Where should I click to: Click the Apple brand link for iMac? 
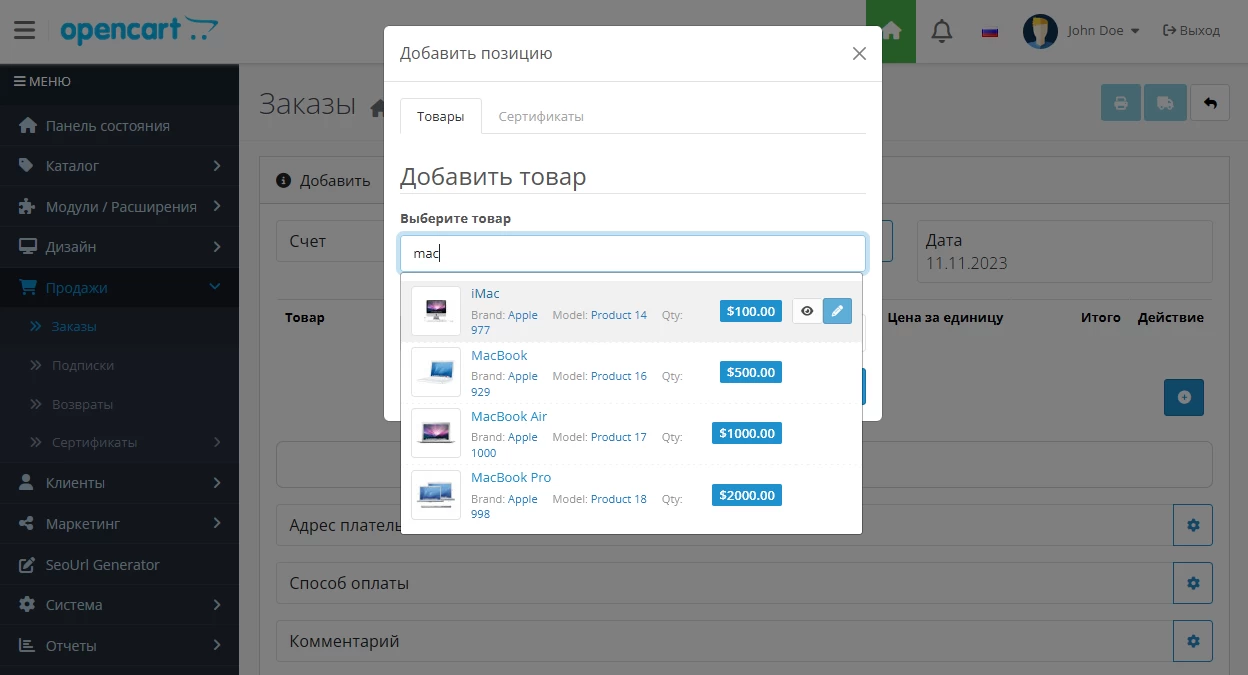[x=523, y=315]
